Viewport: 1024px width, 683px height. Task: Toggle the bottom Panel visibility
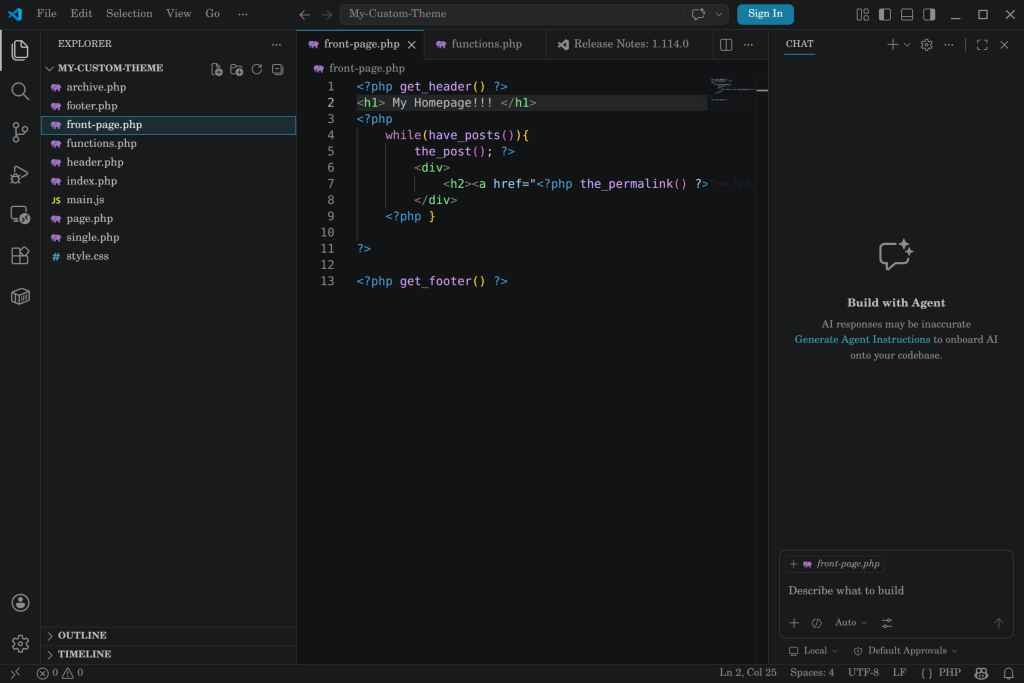pyautogui.click(x=907, y=14)
